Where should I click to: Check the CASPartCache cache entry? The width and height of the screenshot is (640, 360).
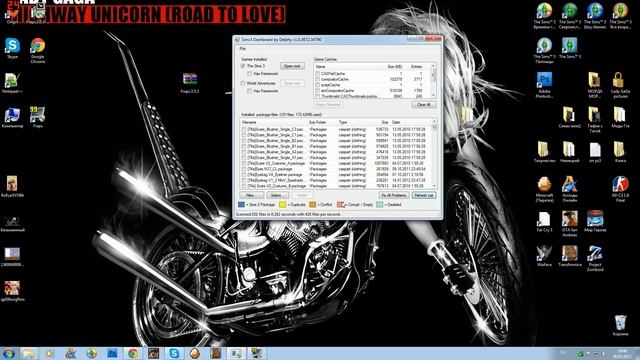[x=318, y=73]
